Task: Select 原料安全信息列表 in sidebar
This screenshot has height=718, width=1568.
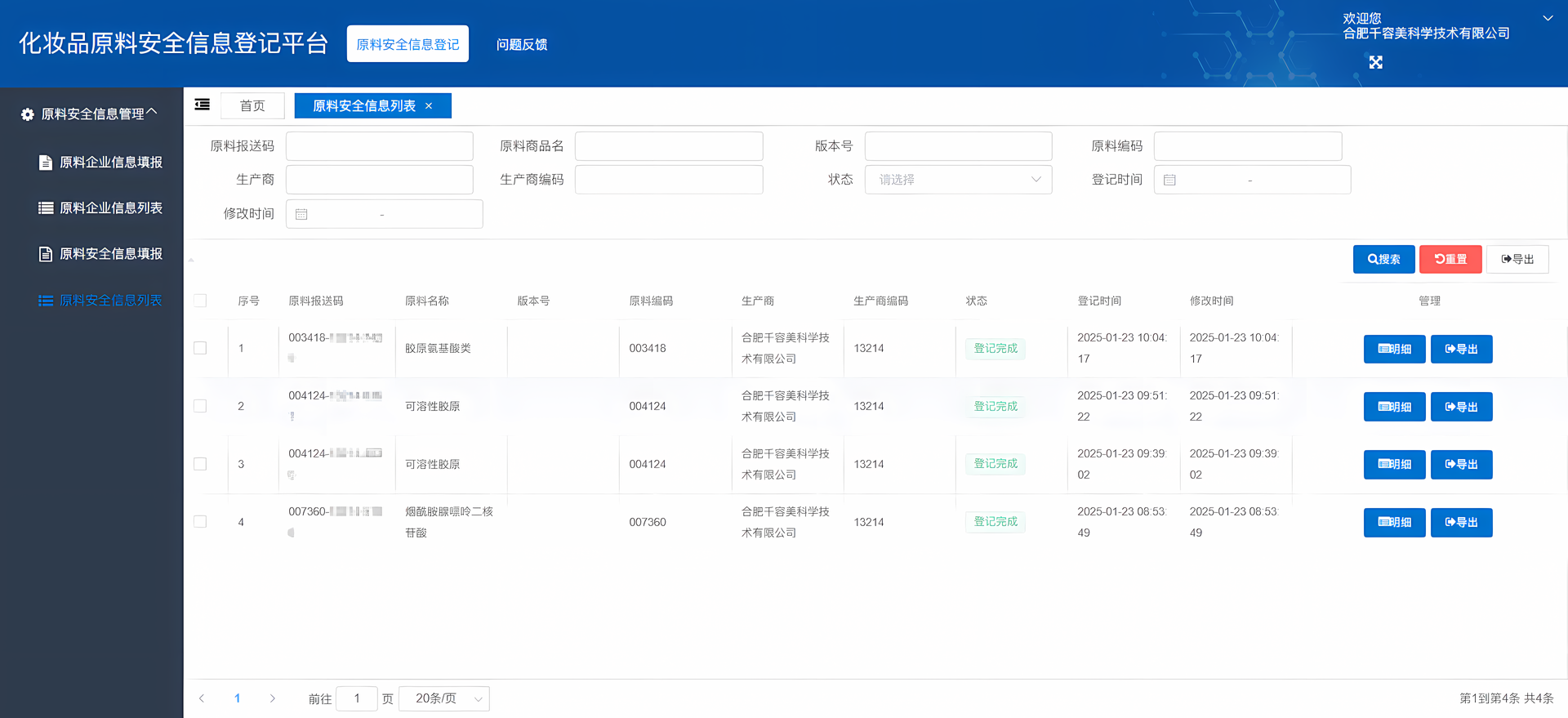Action: pyautogui.click(x=100, y=301)
